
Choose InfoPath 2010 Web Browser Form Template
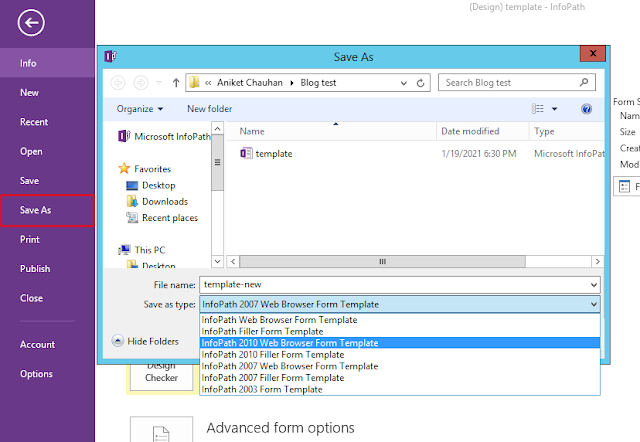point(400,343)
